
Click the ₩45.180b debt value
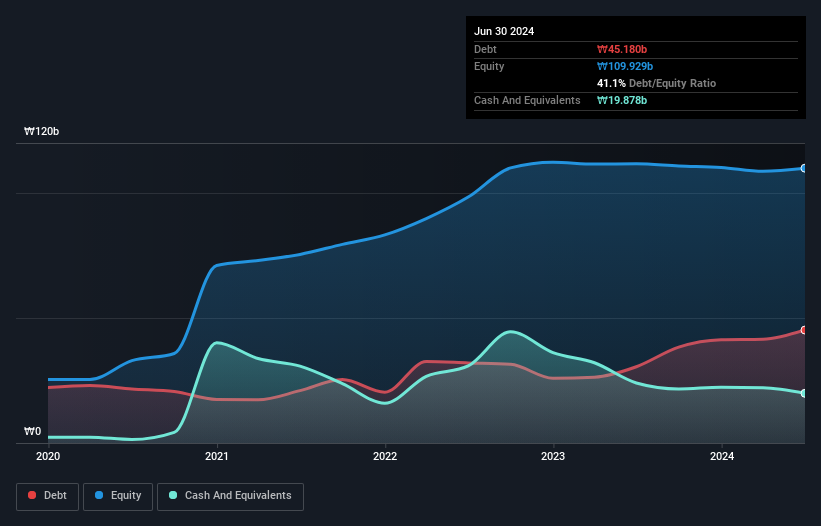pos(622,49)
